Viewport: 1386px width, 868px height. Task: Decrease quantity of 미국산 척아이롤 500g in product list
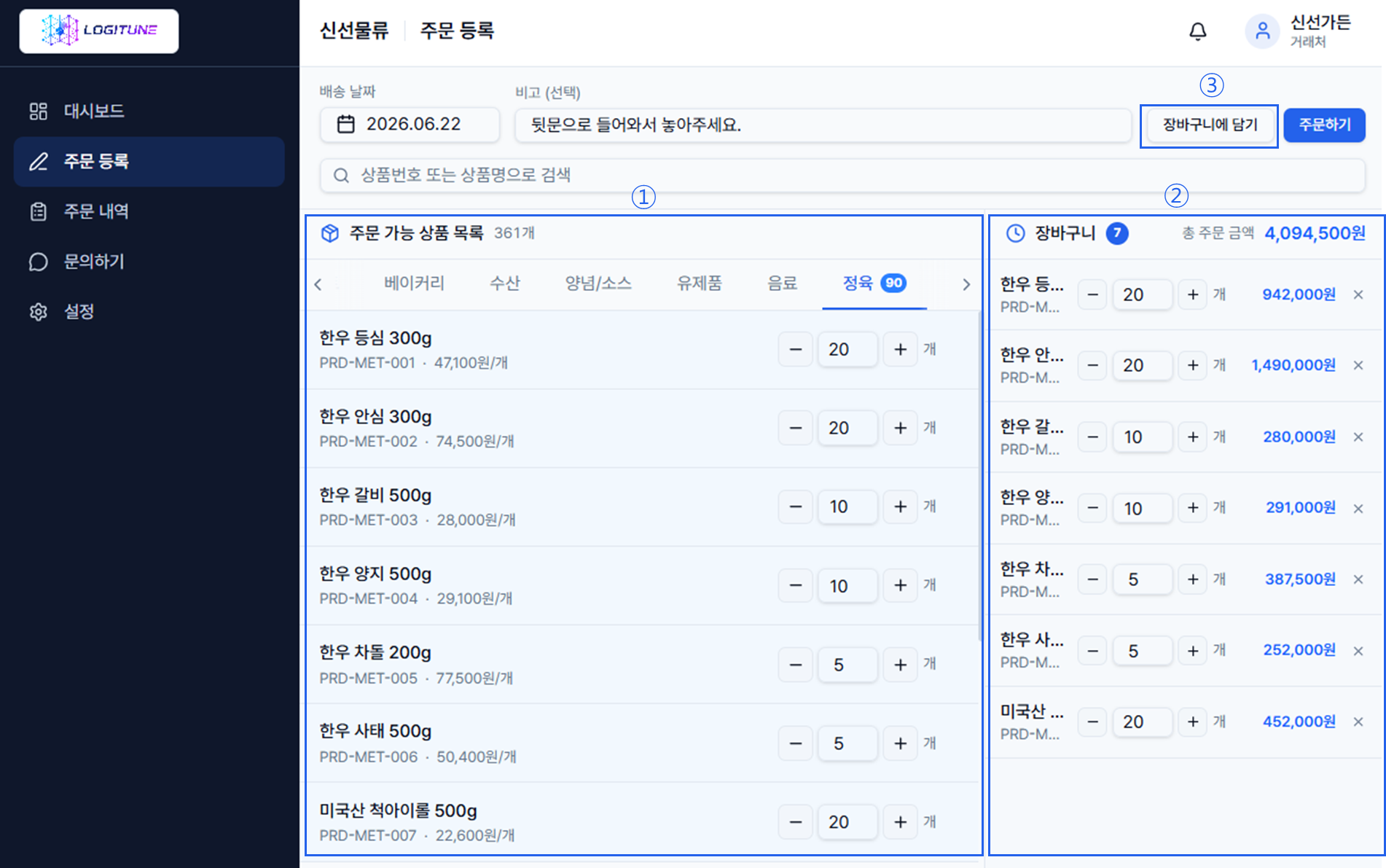pyautogui.click(x=796, y=822)
